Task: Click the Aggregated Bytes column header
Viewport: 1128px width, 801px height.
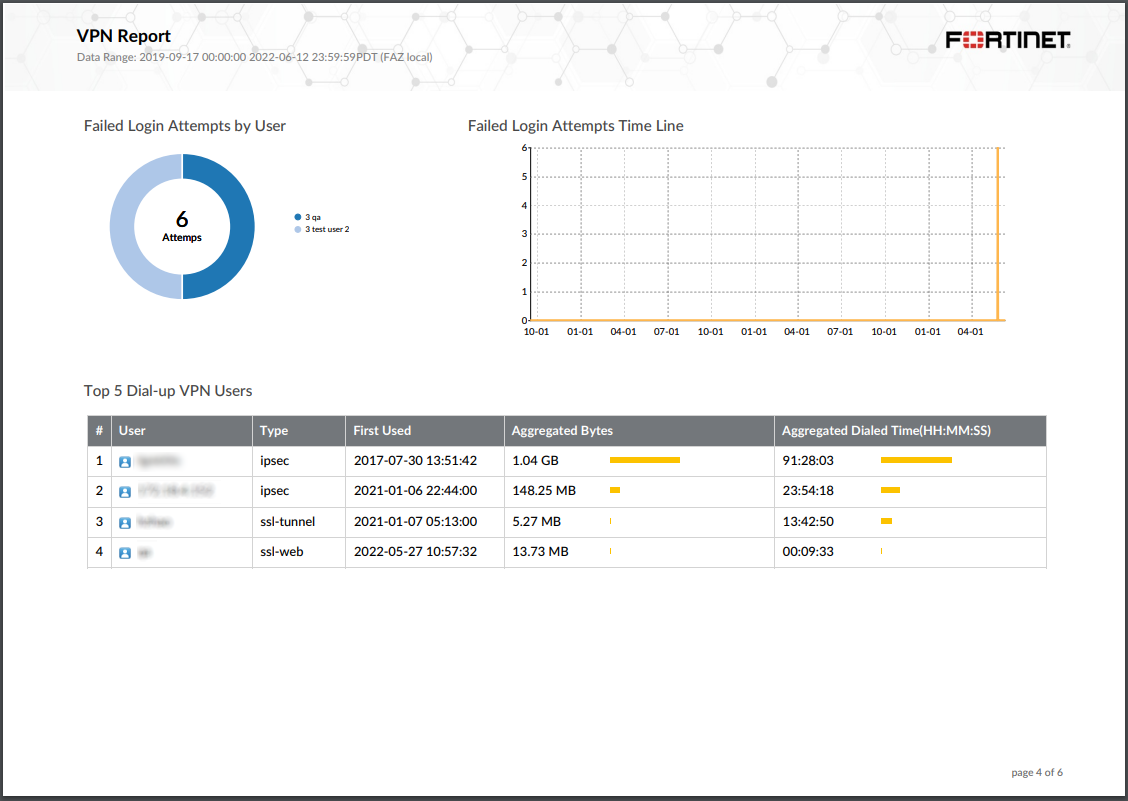Action: (x=640, y=430)
